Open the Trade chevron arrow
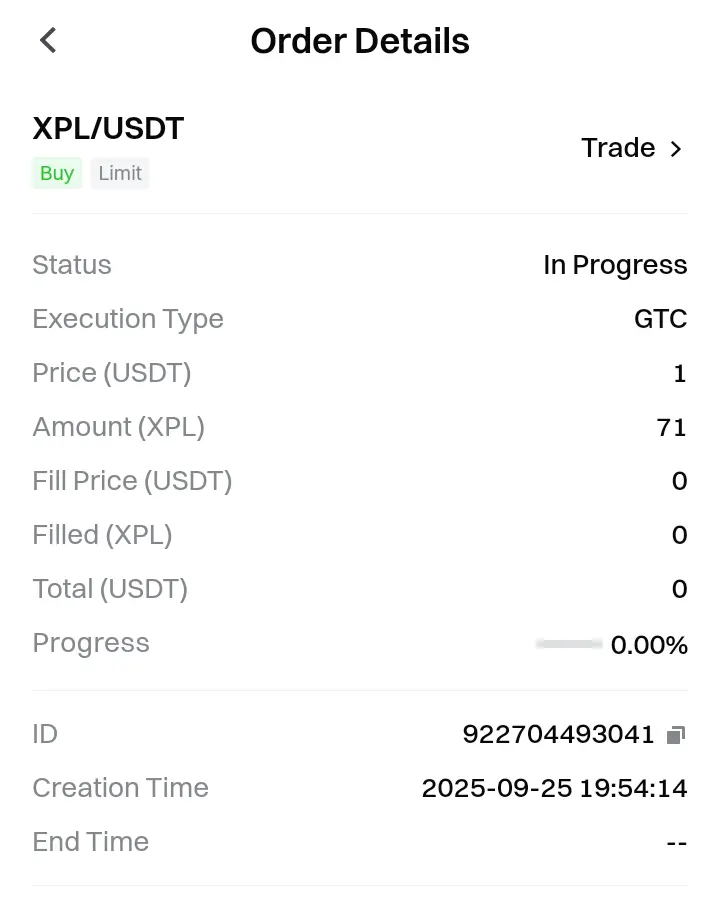This screenshot has height=911, width=720. (x=675, y=149)
